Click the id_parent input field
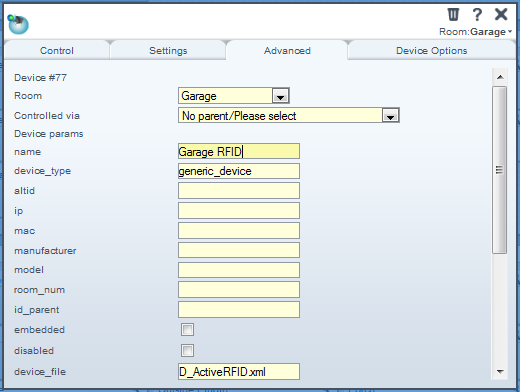The width and height of the screenshot is (520, 392). pos(239,310)
